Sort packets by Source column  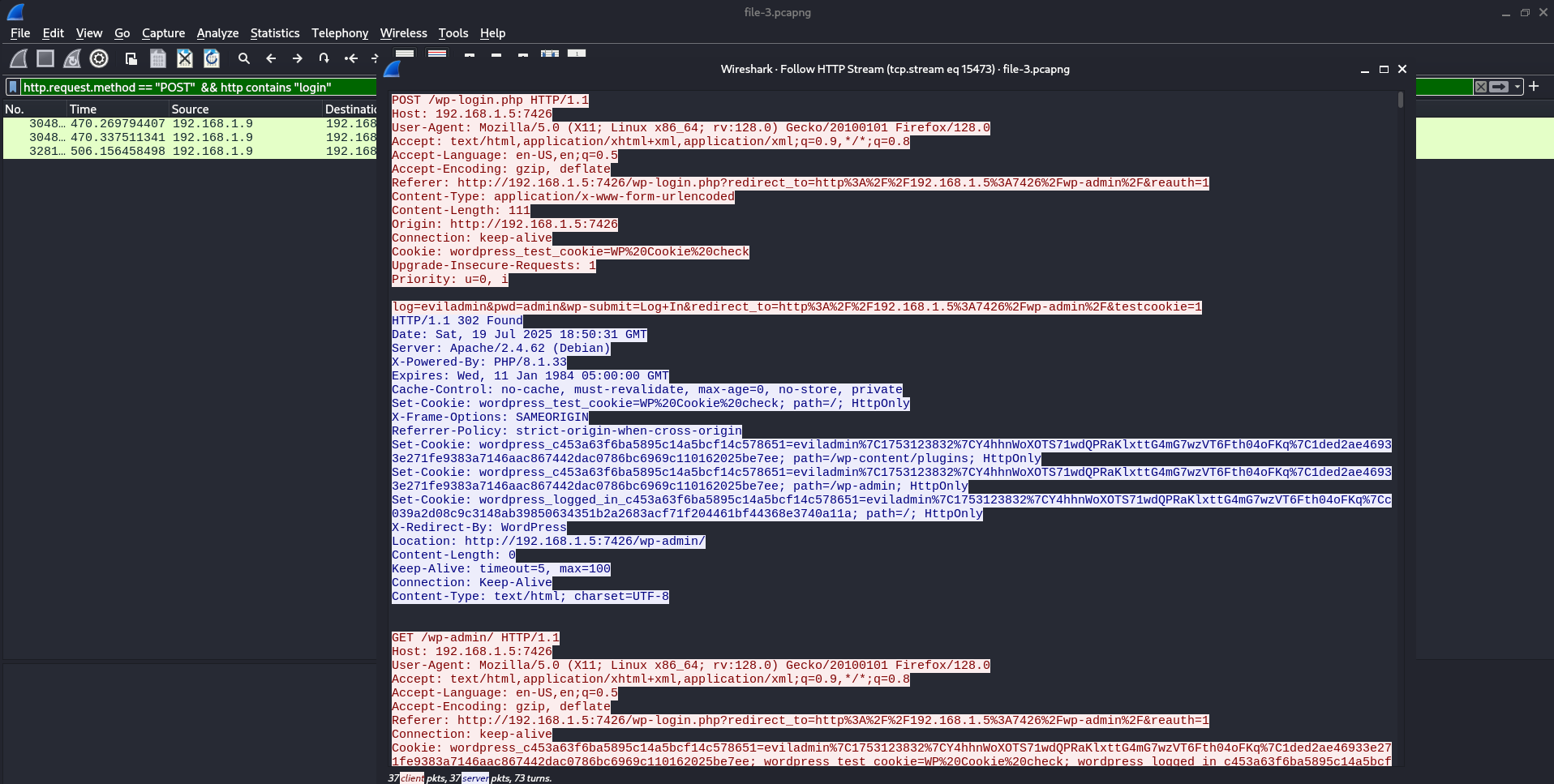coord(245,109)
